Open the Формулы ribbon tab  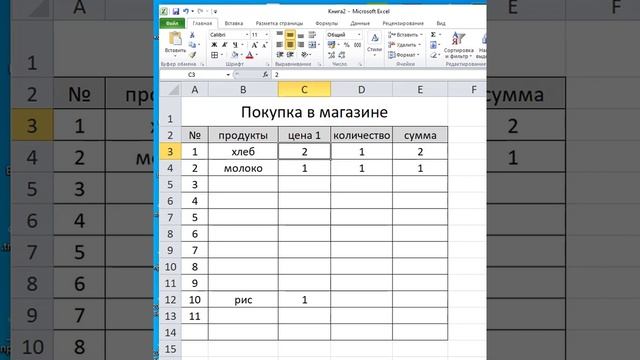point(327,23)
